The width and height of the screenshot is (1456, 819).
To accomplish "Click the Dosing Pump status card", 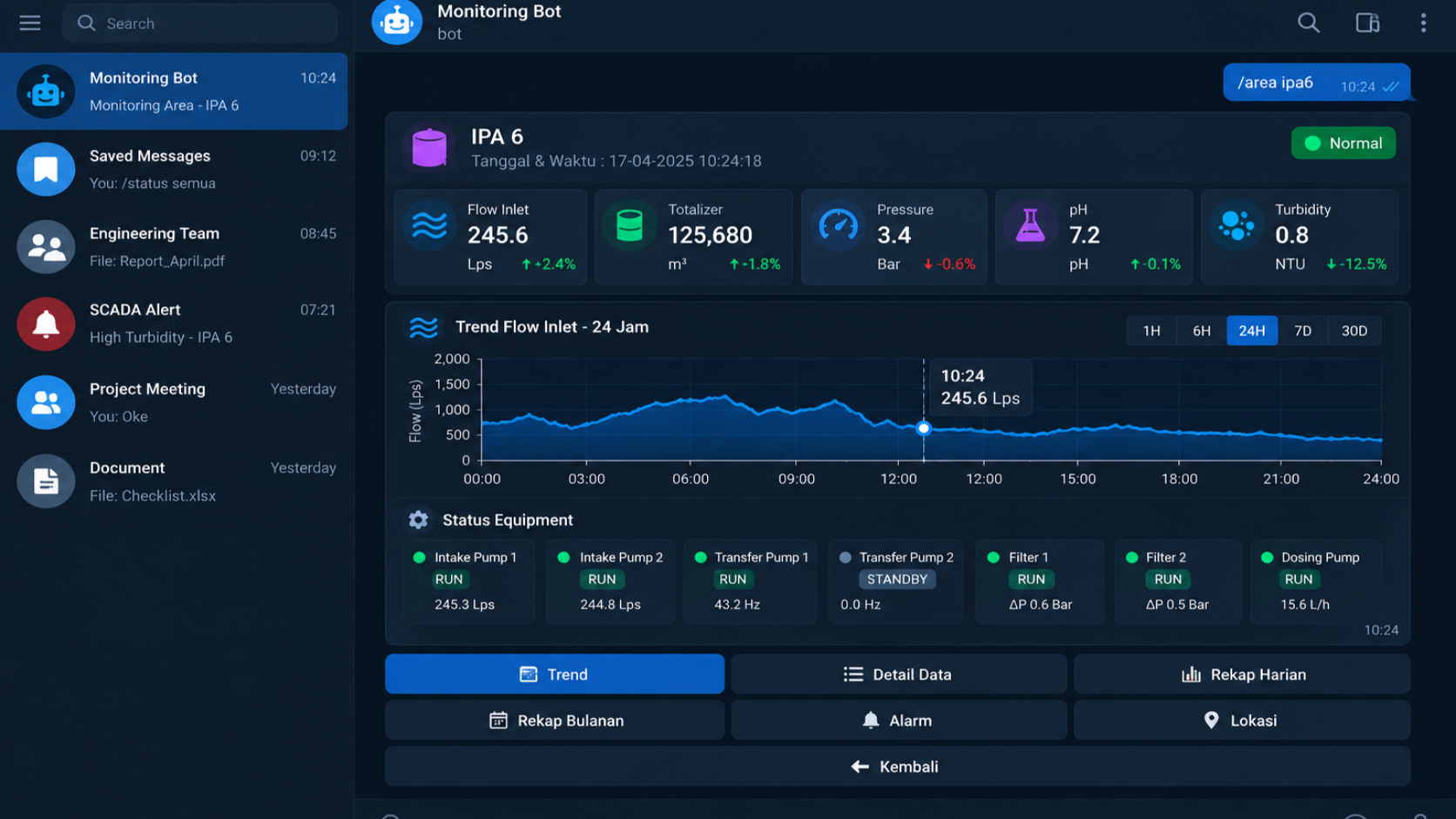I will pyautogui.click(x=1316, y=581).
